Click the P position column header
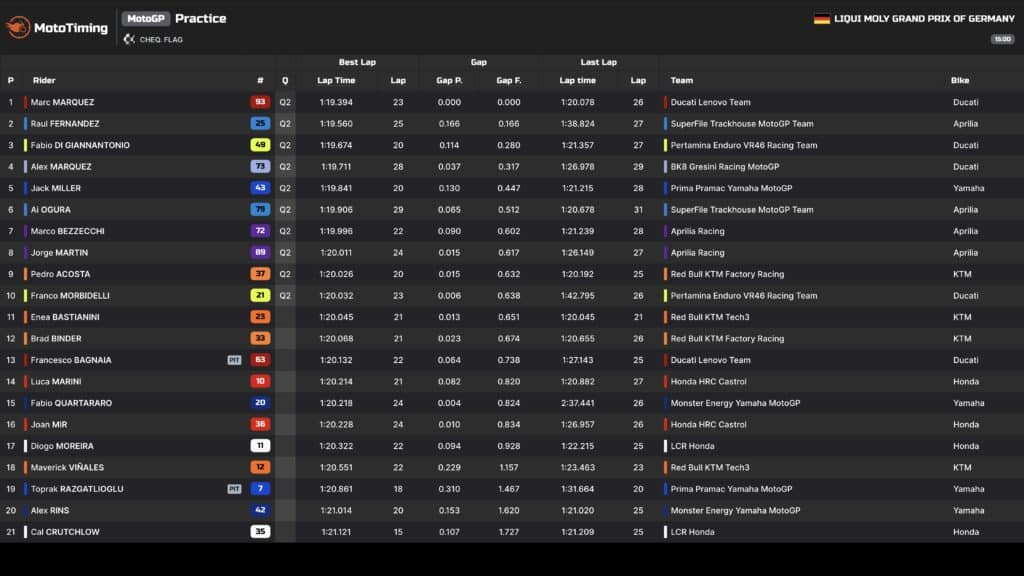This screenshot has height=576, width=1024. [10, 80]
